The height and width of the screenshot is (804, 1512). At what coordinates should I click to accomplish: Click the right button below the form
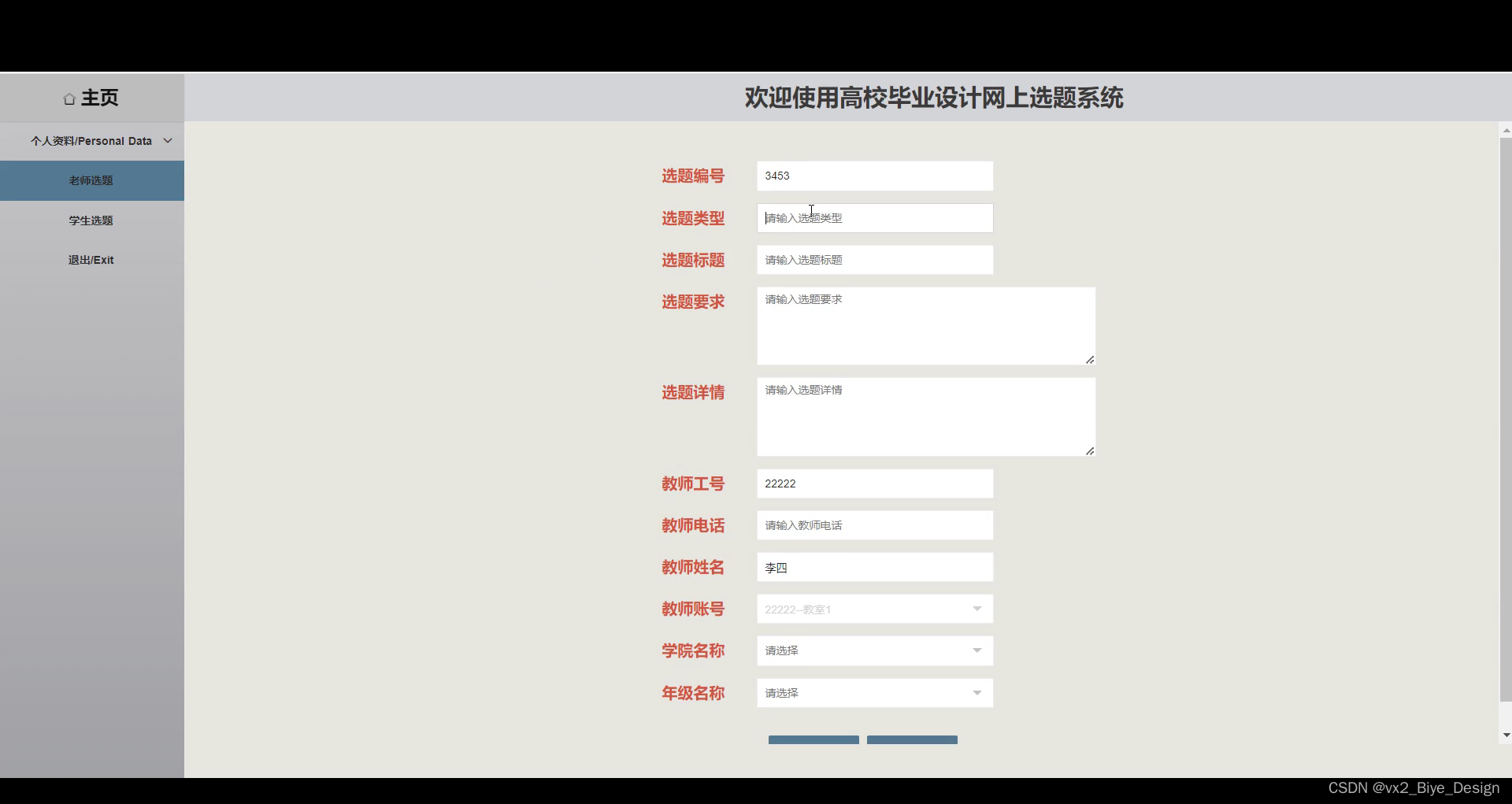912,740
